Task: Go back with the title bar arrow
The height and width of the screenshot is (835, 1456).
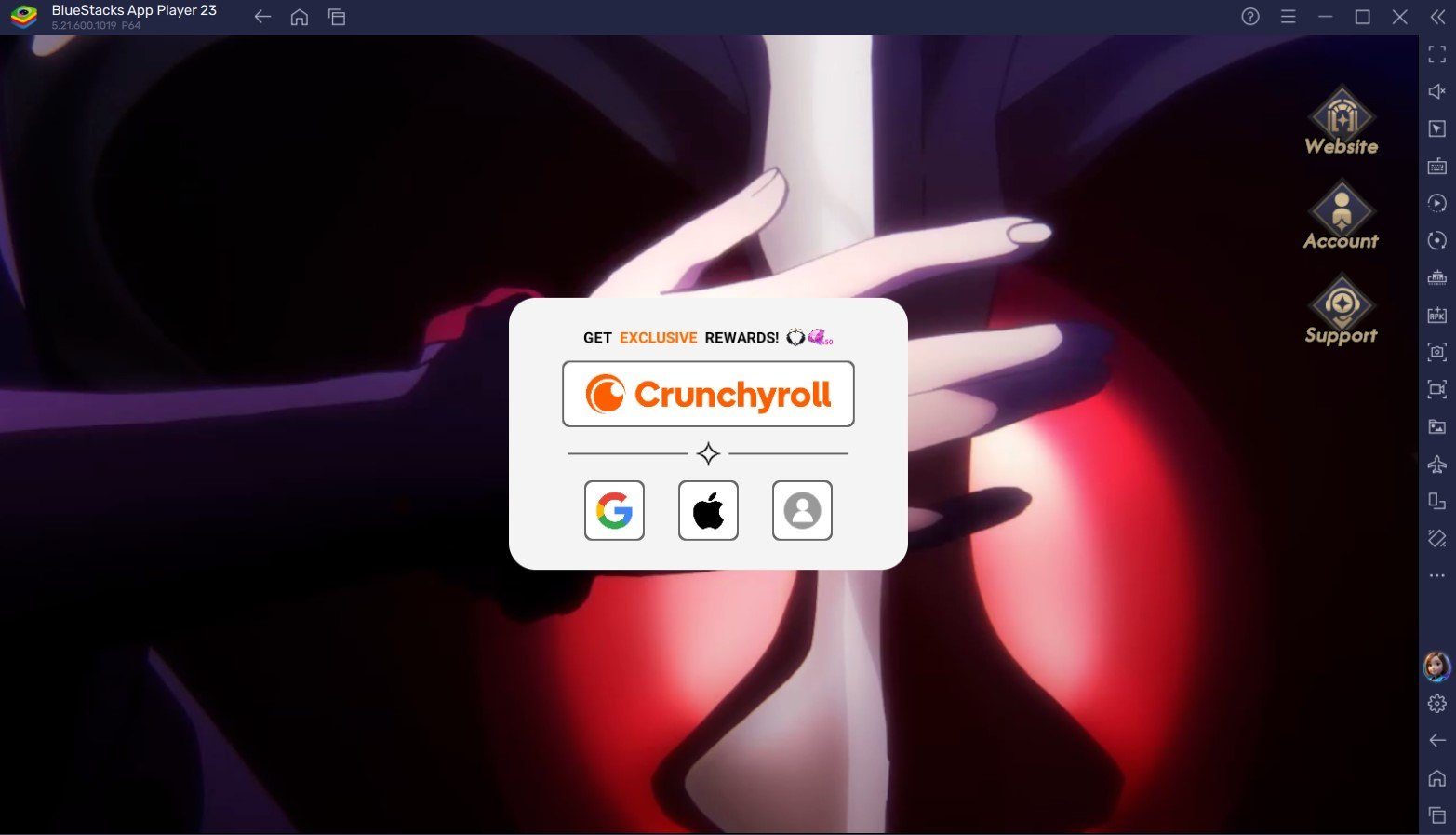Action: click(262, 17)
